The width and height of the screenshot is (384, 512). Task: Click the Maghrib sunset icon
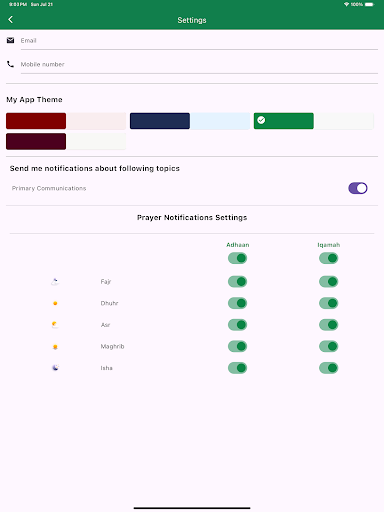point(55,347)
